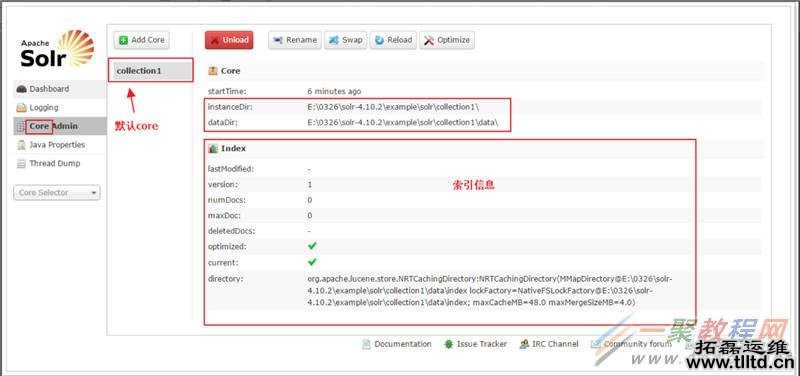Image resolution: width=800 pixels, height=376 pixels.
Task: Click the Dashboard gauge icon
Action: pos(21,89)
